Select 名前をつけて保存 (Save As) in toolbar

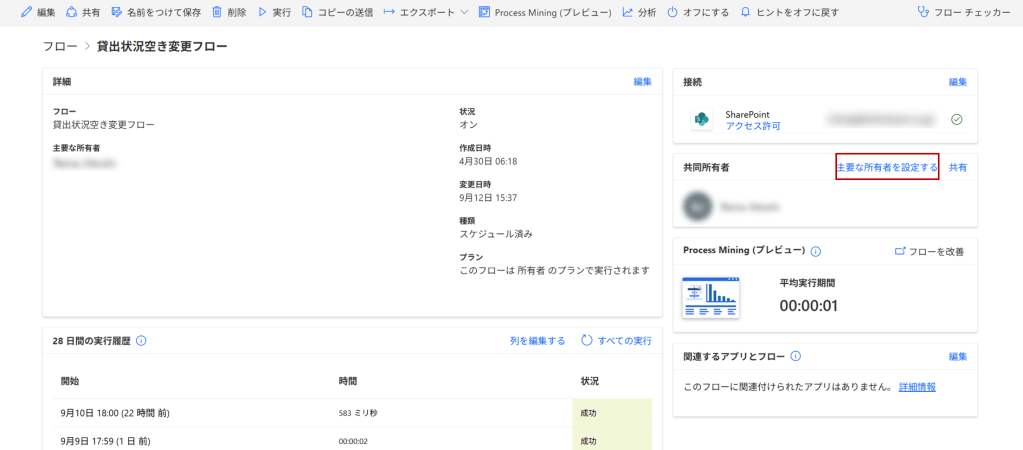tap(155, 12)
